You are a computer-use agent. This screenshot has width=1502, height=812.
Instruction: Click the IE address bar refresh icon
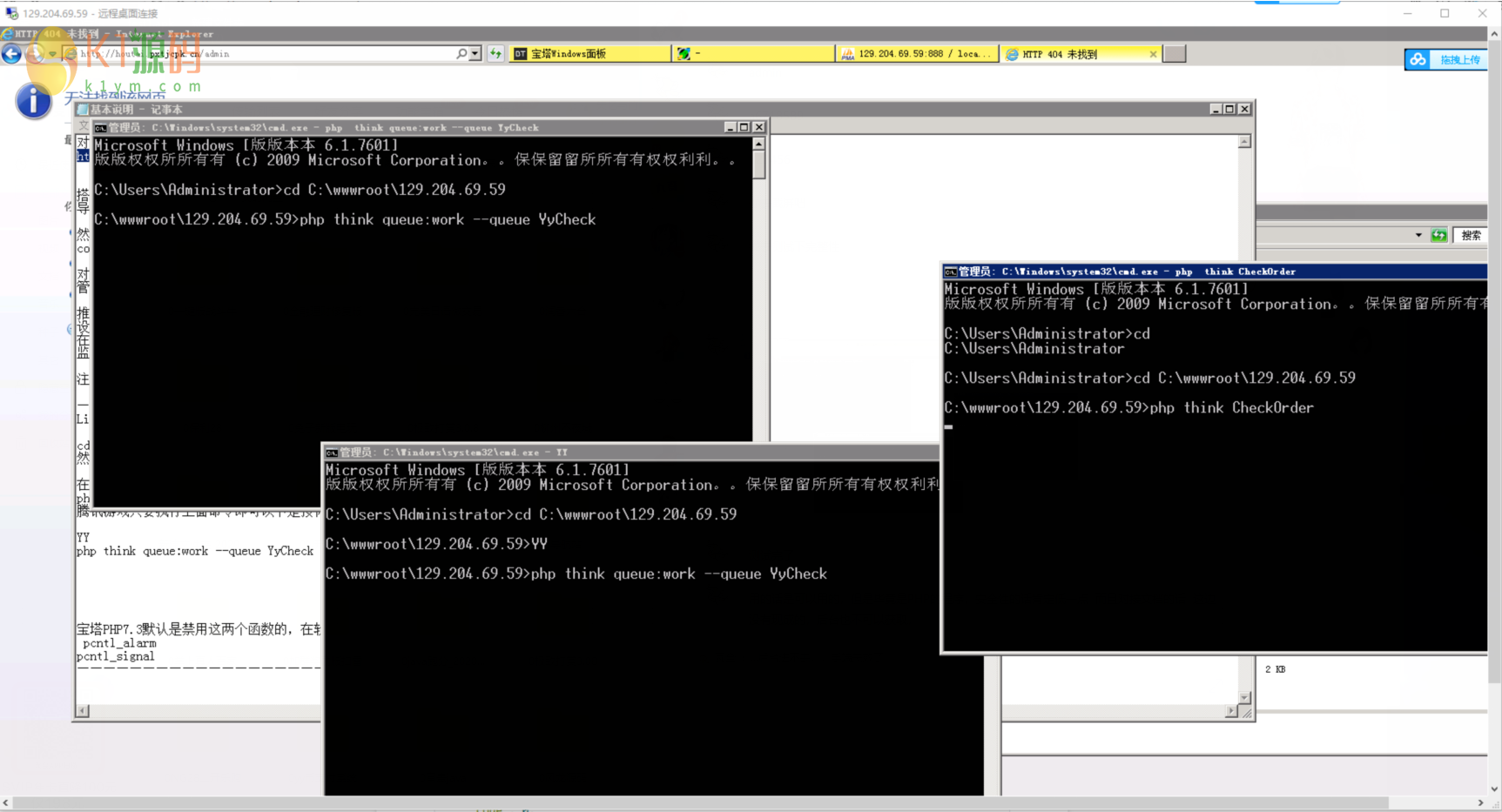click(495, 54)
